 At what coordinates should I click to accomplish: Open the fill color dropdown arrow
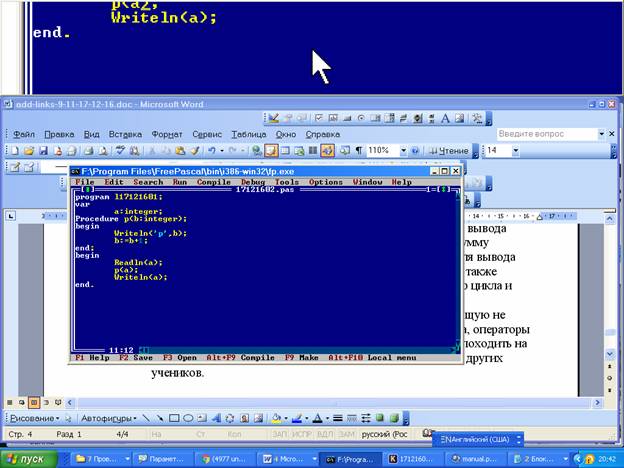(286, 418)
